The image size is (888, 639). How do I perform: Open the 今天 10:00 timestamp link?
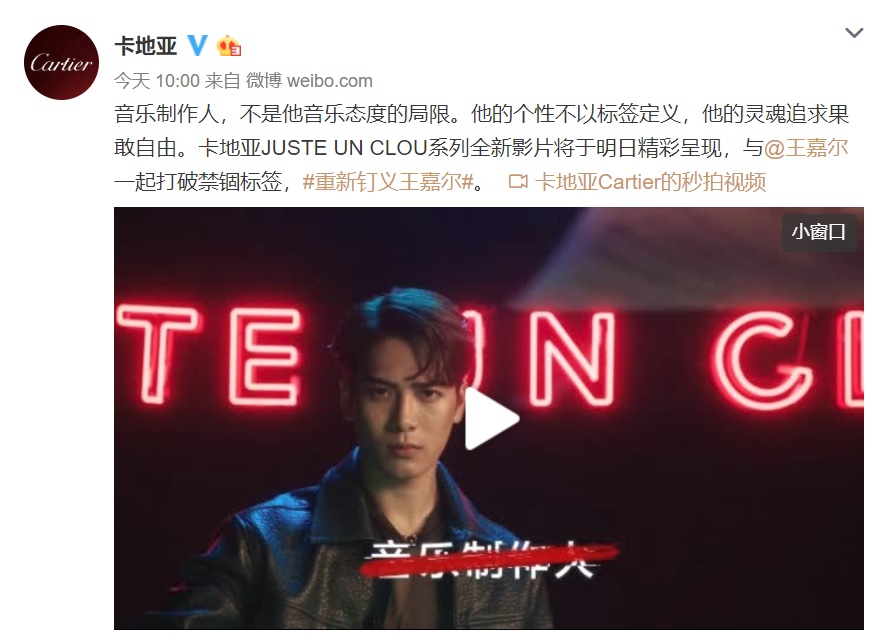click(x=157, y=81)
